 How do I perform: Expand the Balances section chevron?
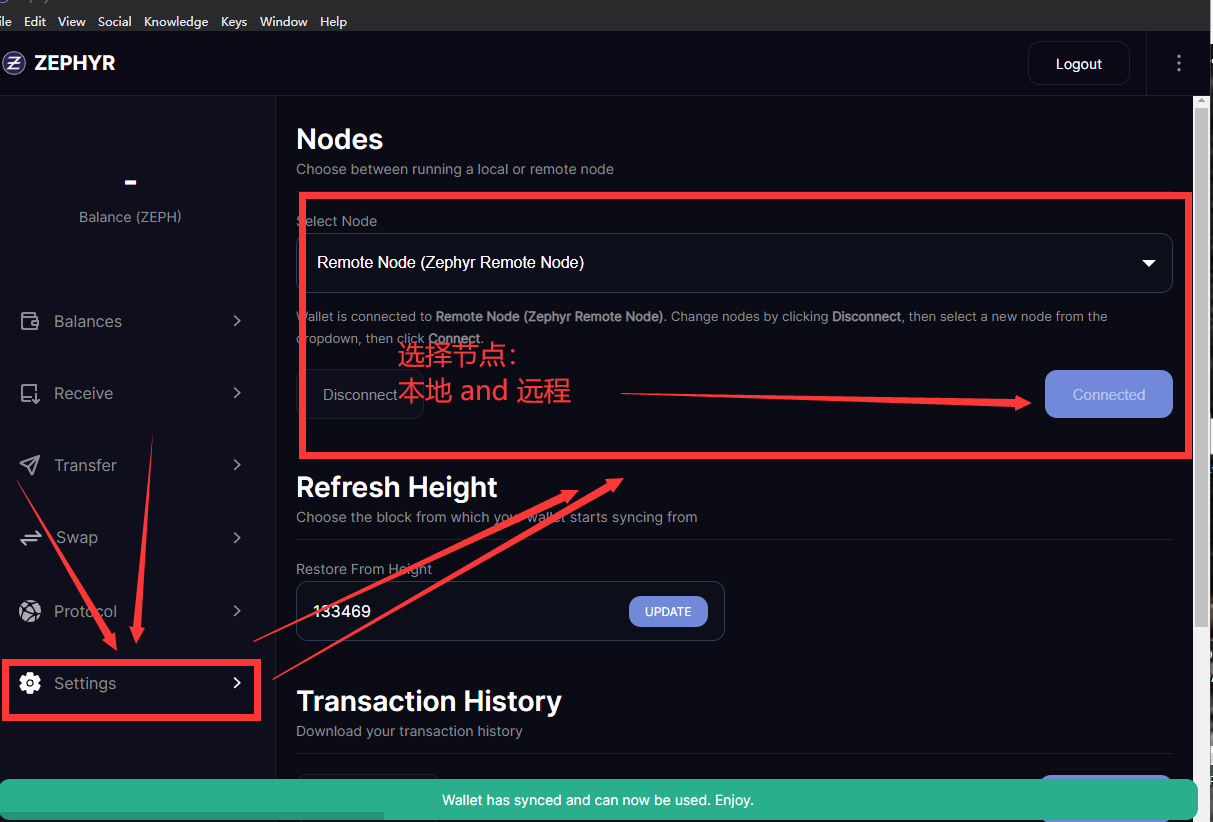[237, 321]
